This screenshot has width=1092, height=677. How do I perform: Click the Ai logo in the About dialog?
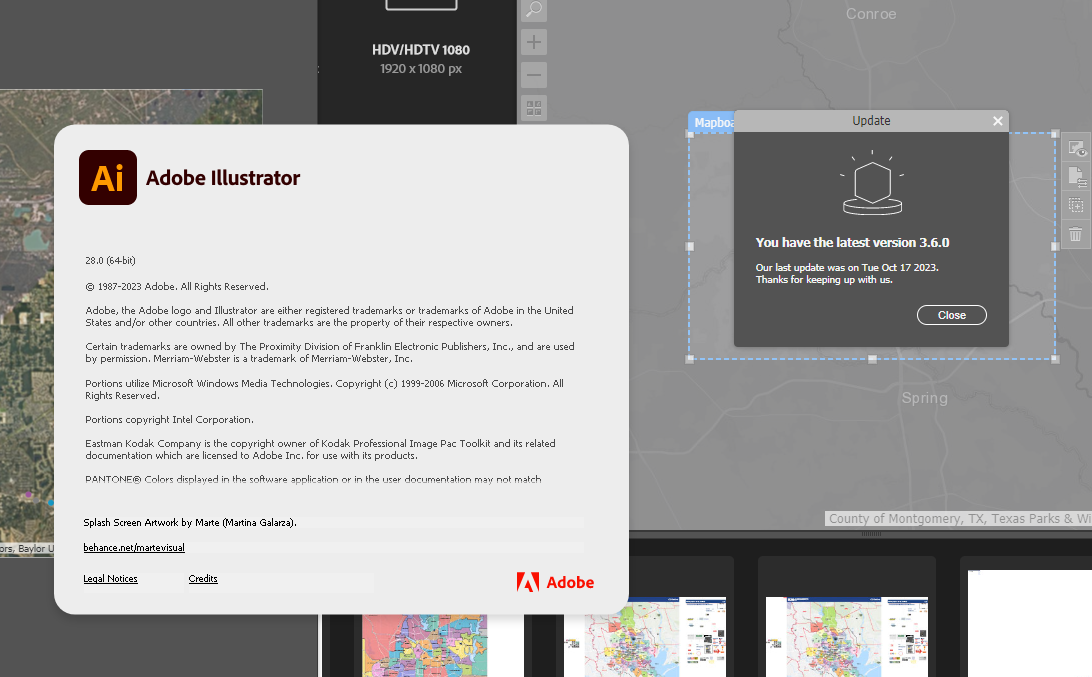[107, 177]
